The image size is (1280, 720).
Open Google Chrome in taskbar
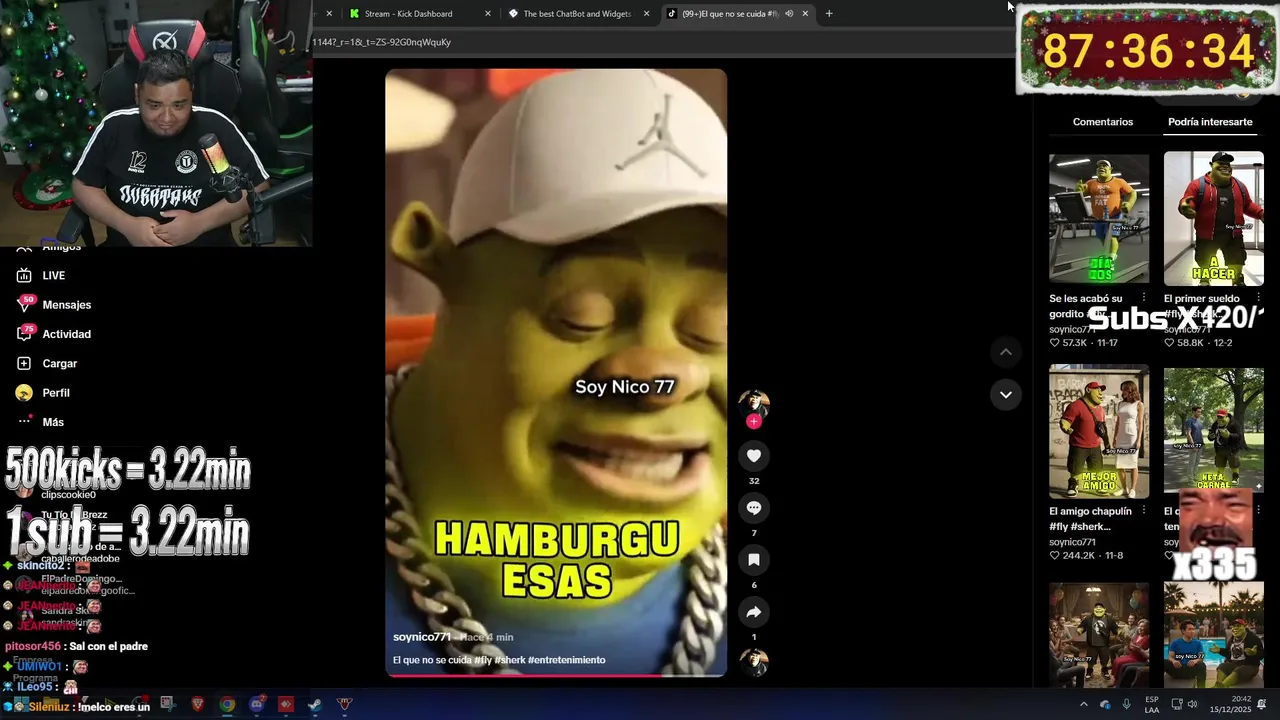[x=227, y=704]
